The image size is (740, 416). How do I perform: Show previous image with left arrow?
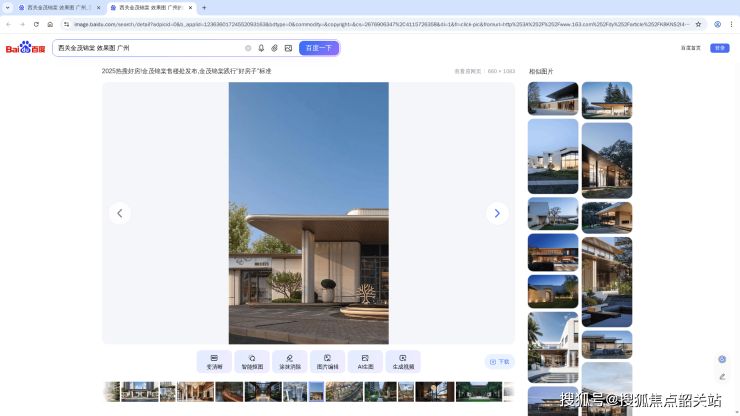click(120, 213)
